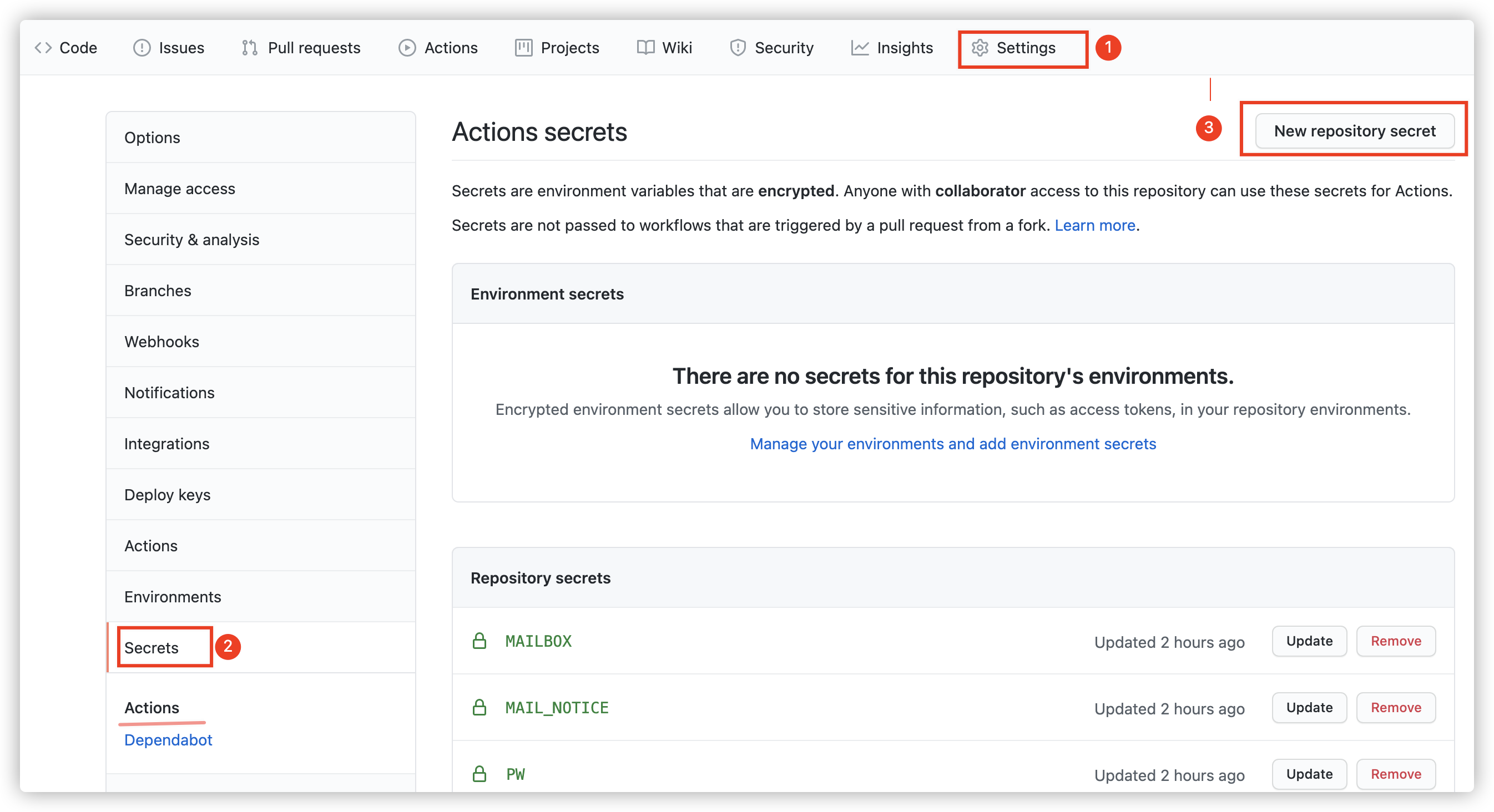Image resolution: width=1494 pixels, height=812 pixels.
Task: Click the lock icon beside MAILBOX
Action: coord(480,641)
